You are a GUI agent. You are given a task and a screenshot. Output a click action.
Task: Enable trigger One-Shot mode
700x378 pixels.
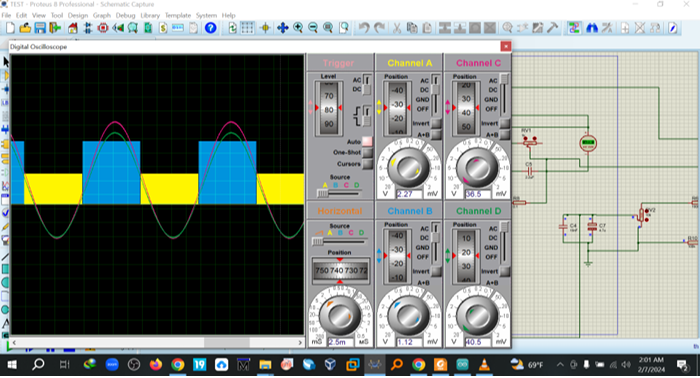coord(367,153)
